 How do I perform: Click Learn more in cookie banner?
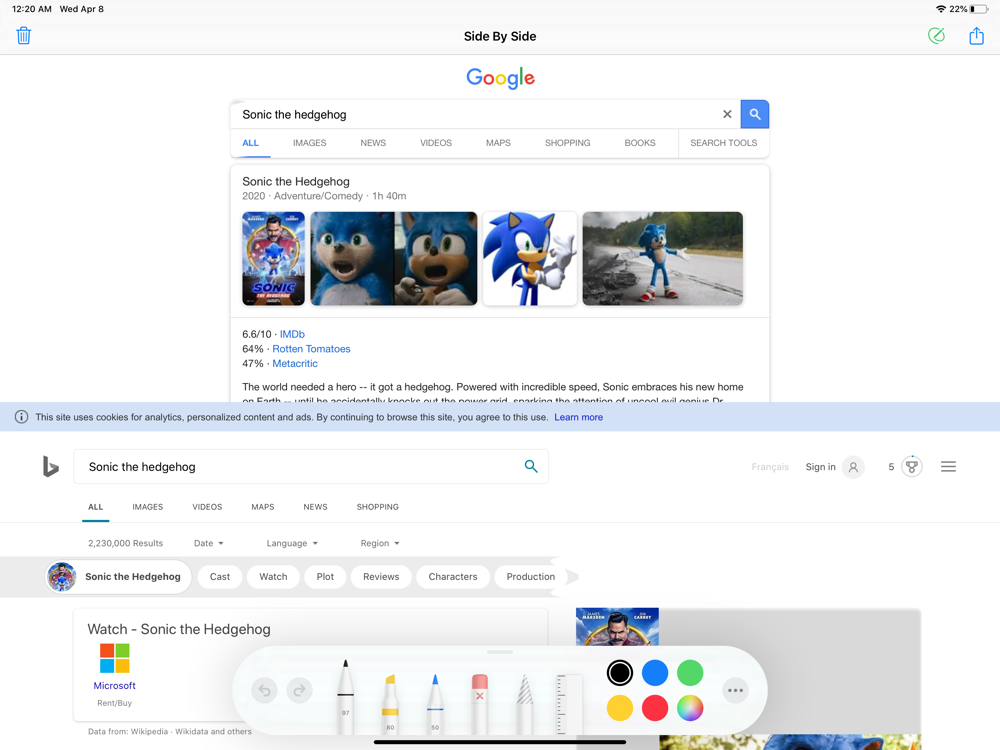click(578, 417)
